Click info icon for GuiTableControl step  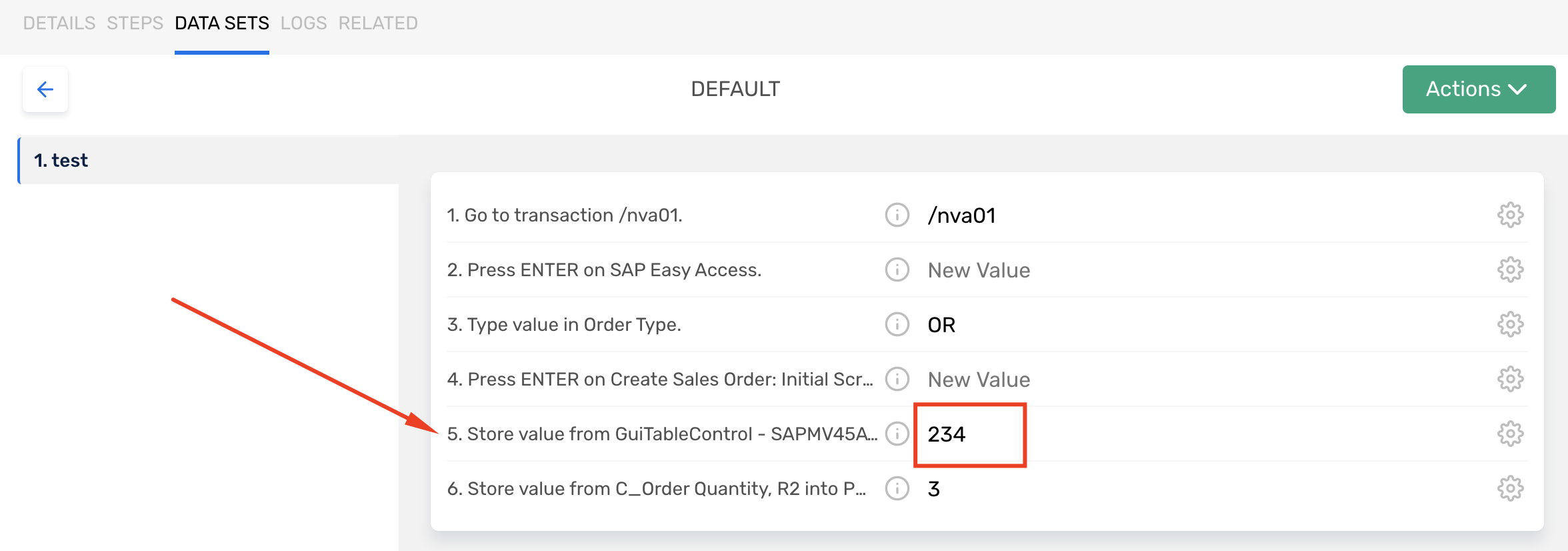pos(897,434)
